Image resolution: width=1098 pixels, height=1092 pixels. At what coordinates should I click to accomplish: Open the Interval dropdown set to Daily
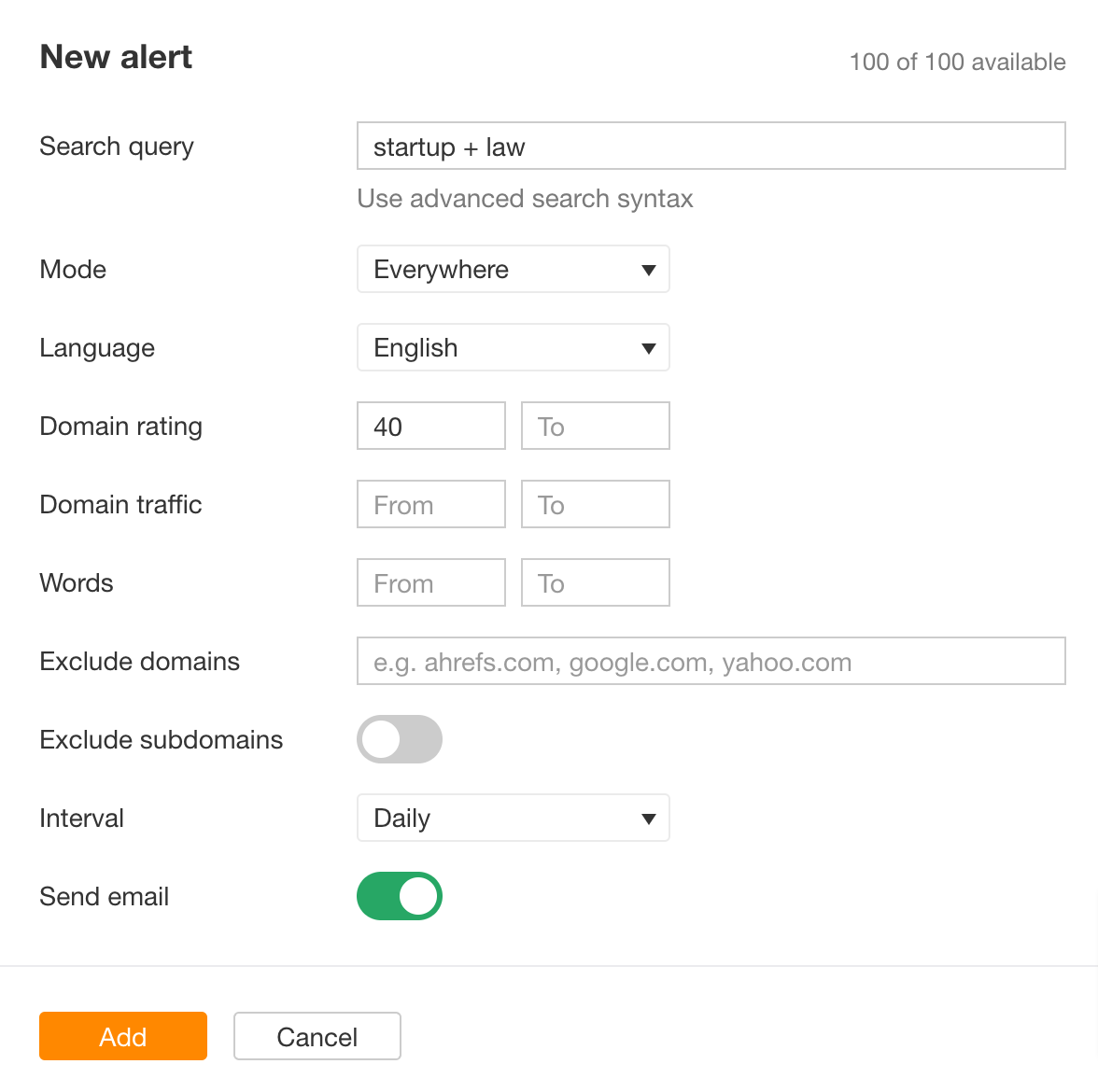tap(513, 818)
